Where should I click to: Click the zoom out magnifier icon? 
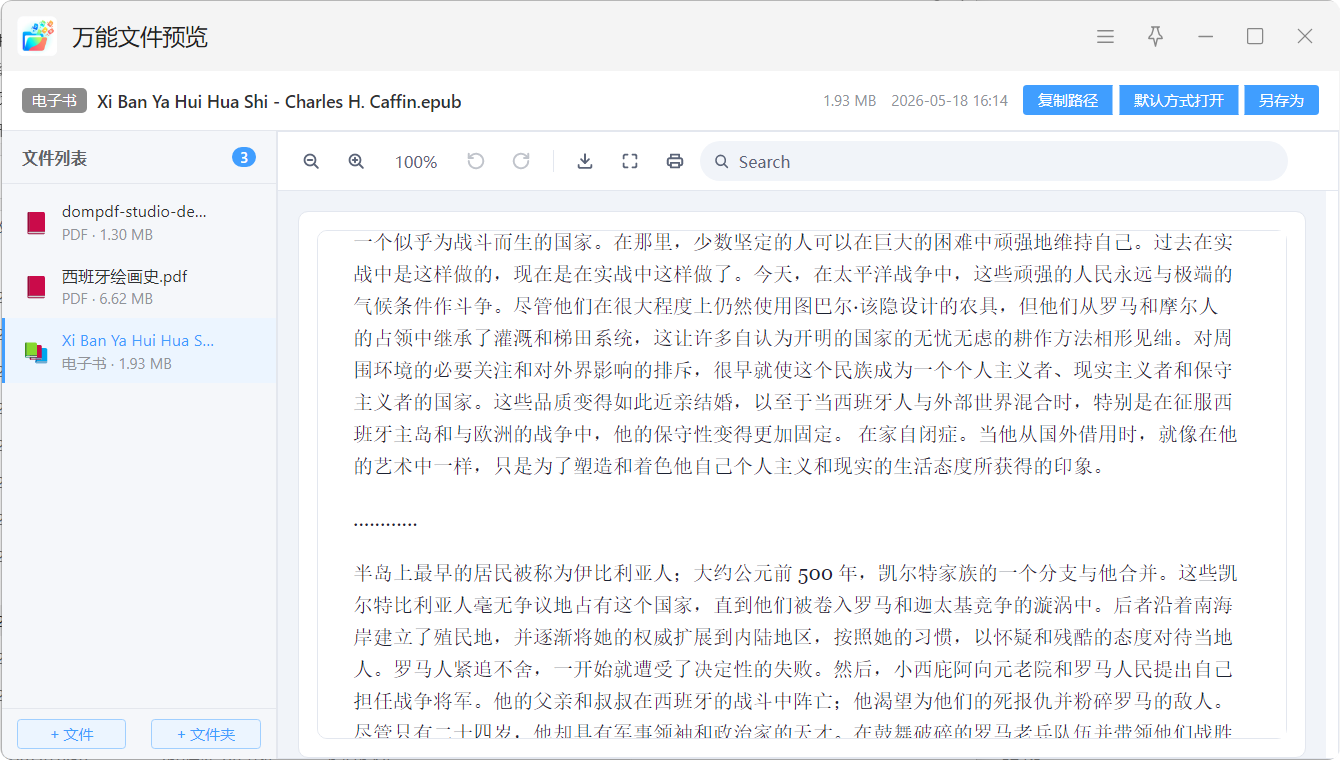(x=311, y=162)
